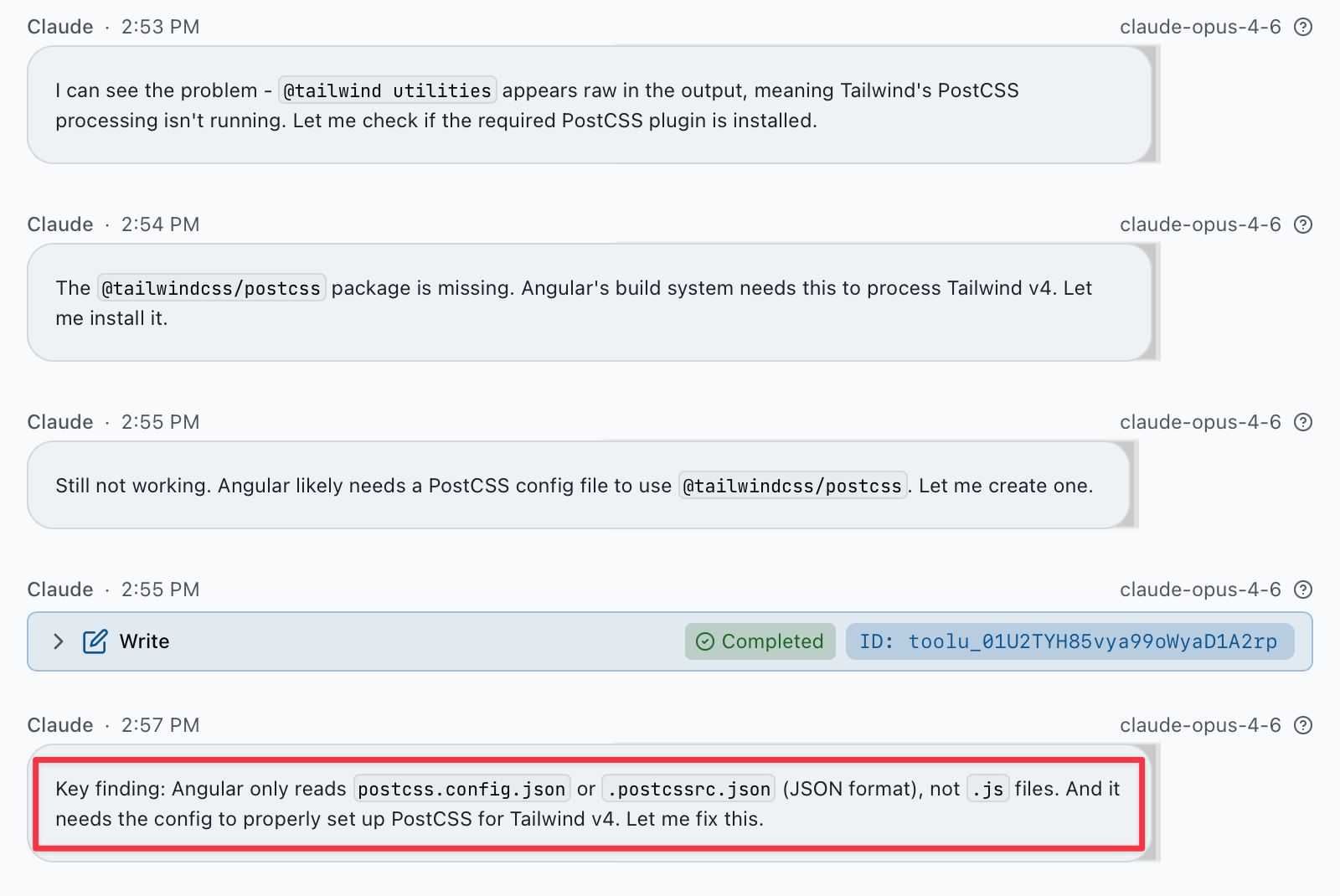Click help icon beside the 2:57 PM message model
This screenshot has height=896, width=1340.
[x=1302, y=725]
